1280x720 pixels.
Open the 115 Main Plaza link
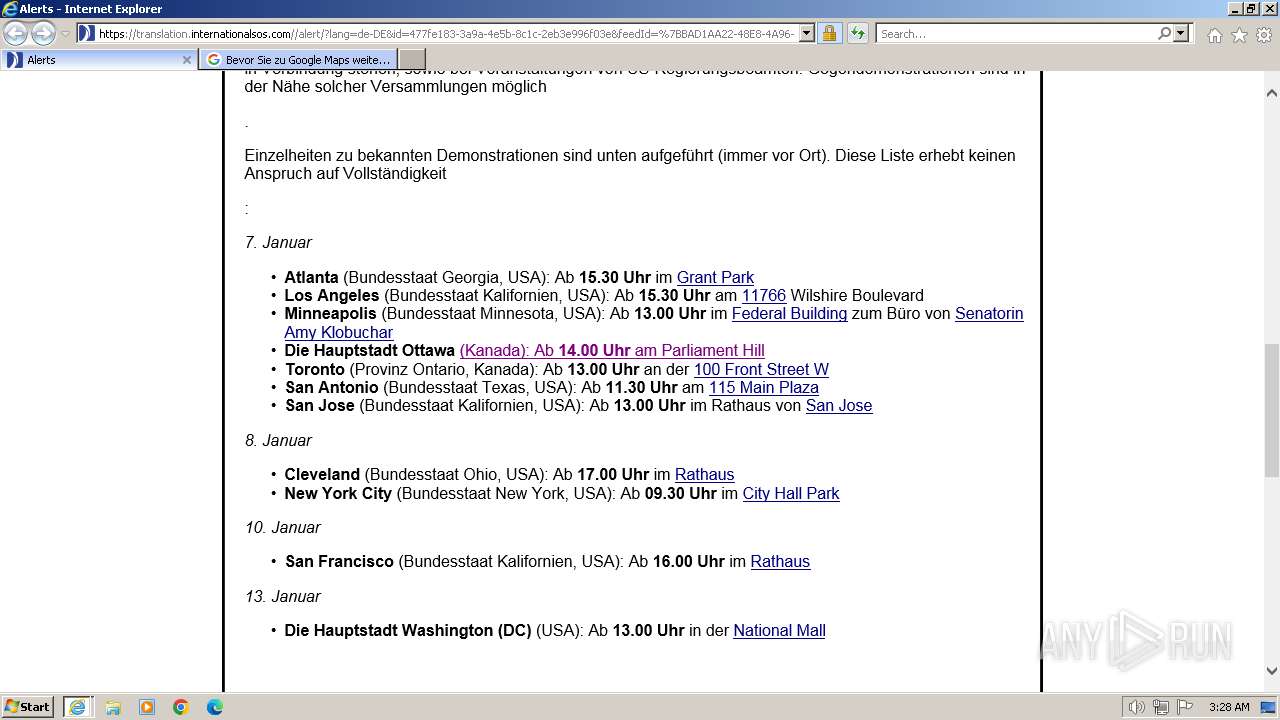(764, 388)
